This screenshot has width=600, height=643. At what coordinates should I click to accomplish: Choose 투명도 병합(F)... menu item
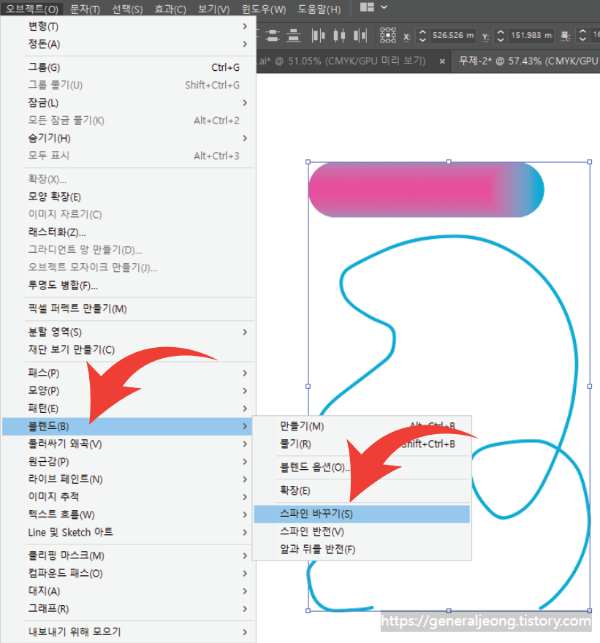coord(129,285)
